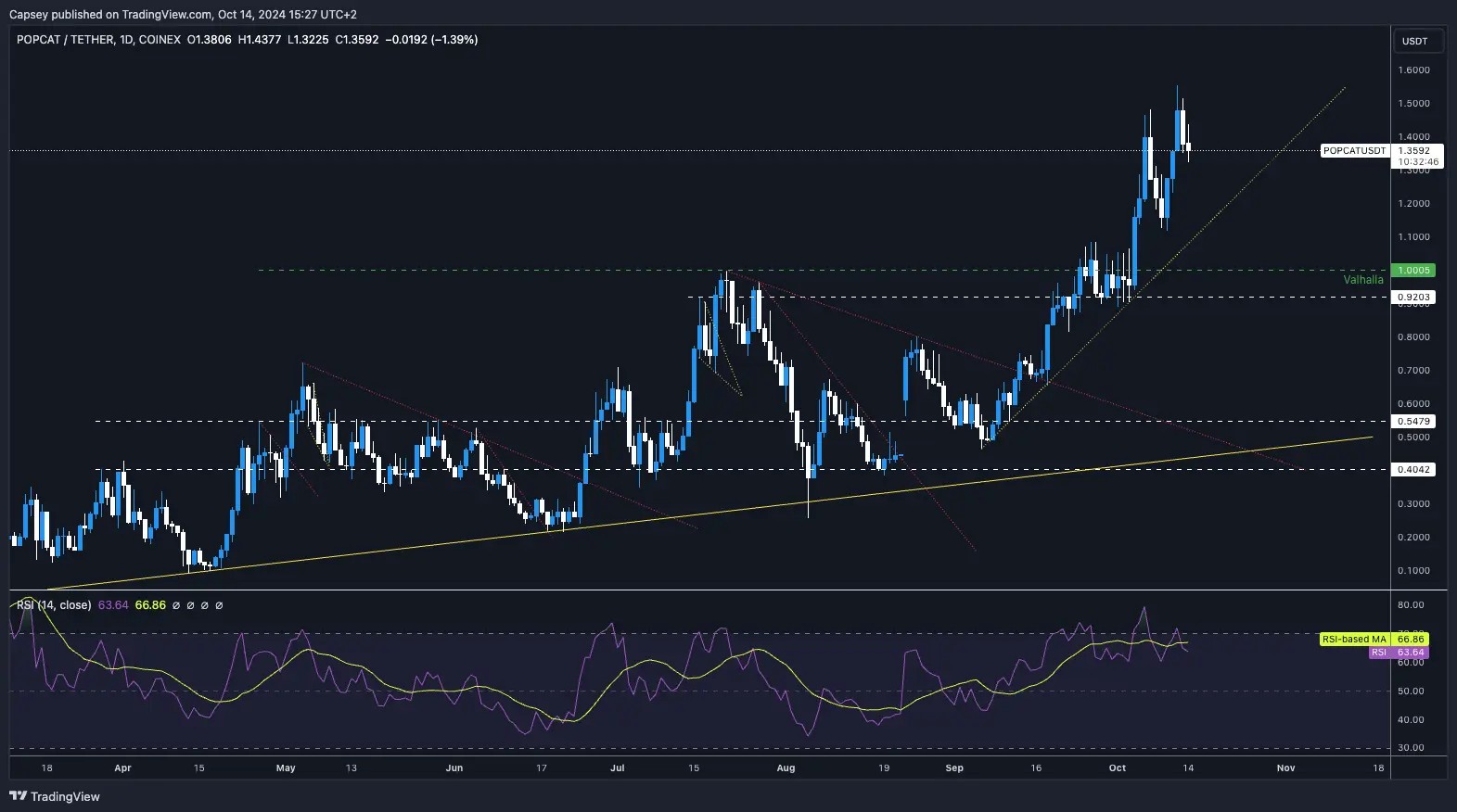Click the change value −0.0192 (−1.39%)
Viewport: 1457px width, 812px height.
click(x=431, y=40)
